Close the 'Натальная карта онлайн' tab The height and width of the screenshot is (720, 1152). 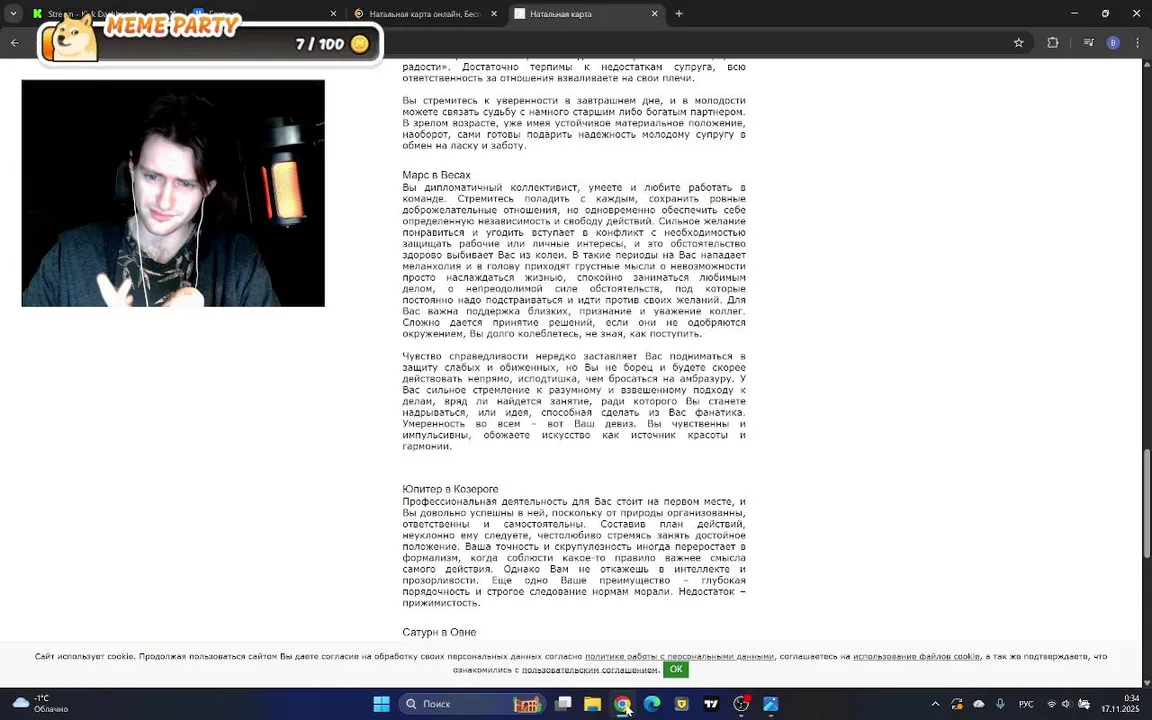pyautogui.click(x=494, y=13)
